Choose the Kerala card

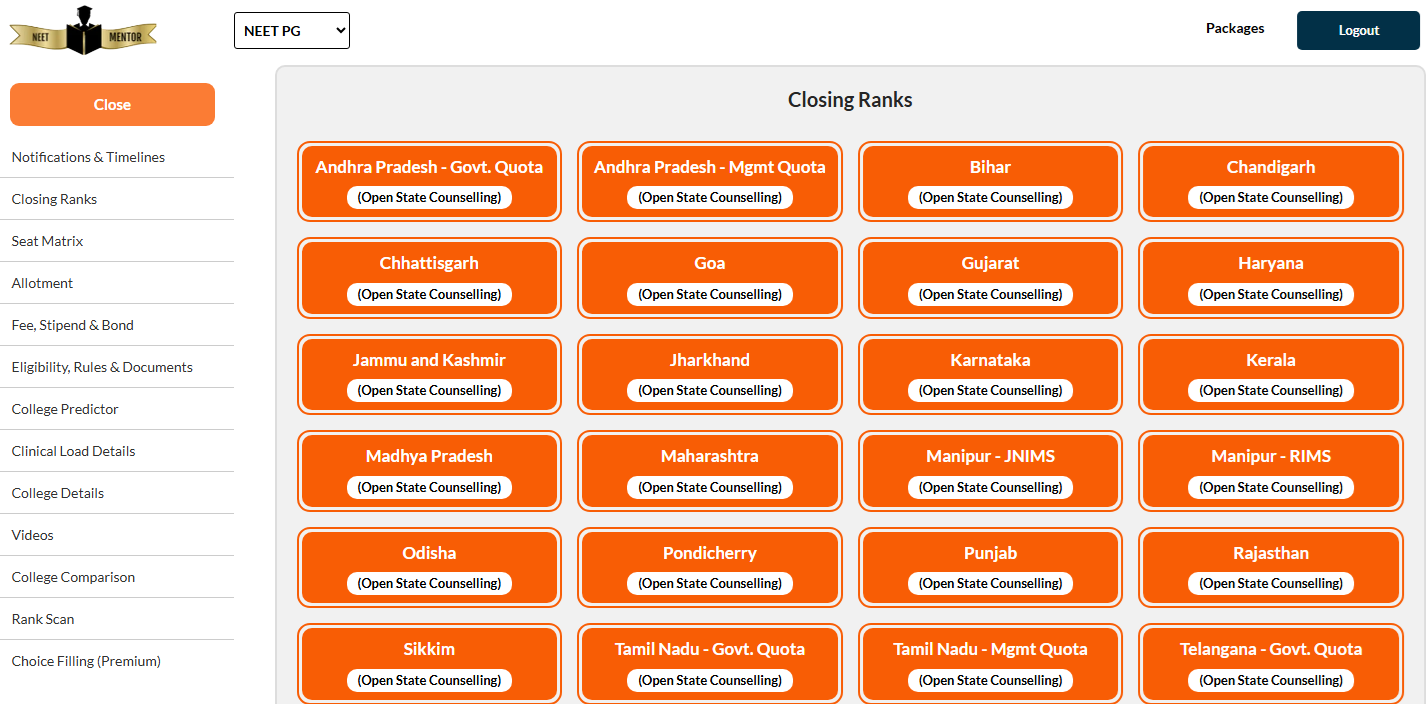(1271, 374)
